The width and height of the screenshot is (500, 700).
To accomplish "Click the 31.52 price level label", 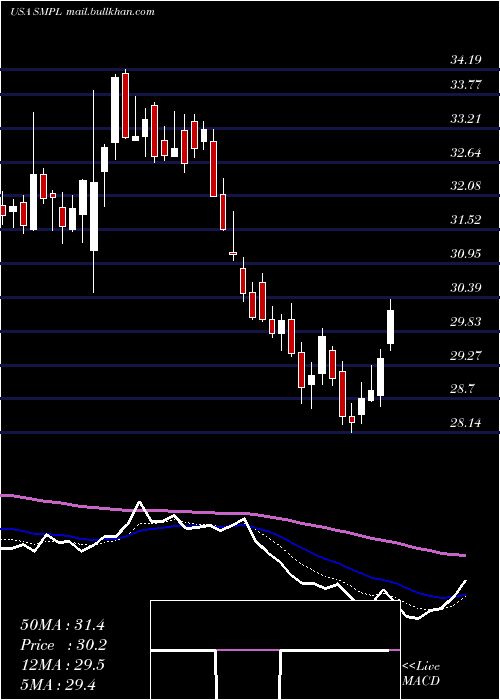I will click(466, 220).
